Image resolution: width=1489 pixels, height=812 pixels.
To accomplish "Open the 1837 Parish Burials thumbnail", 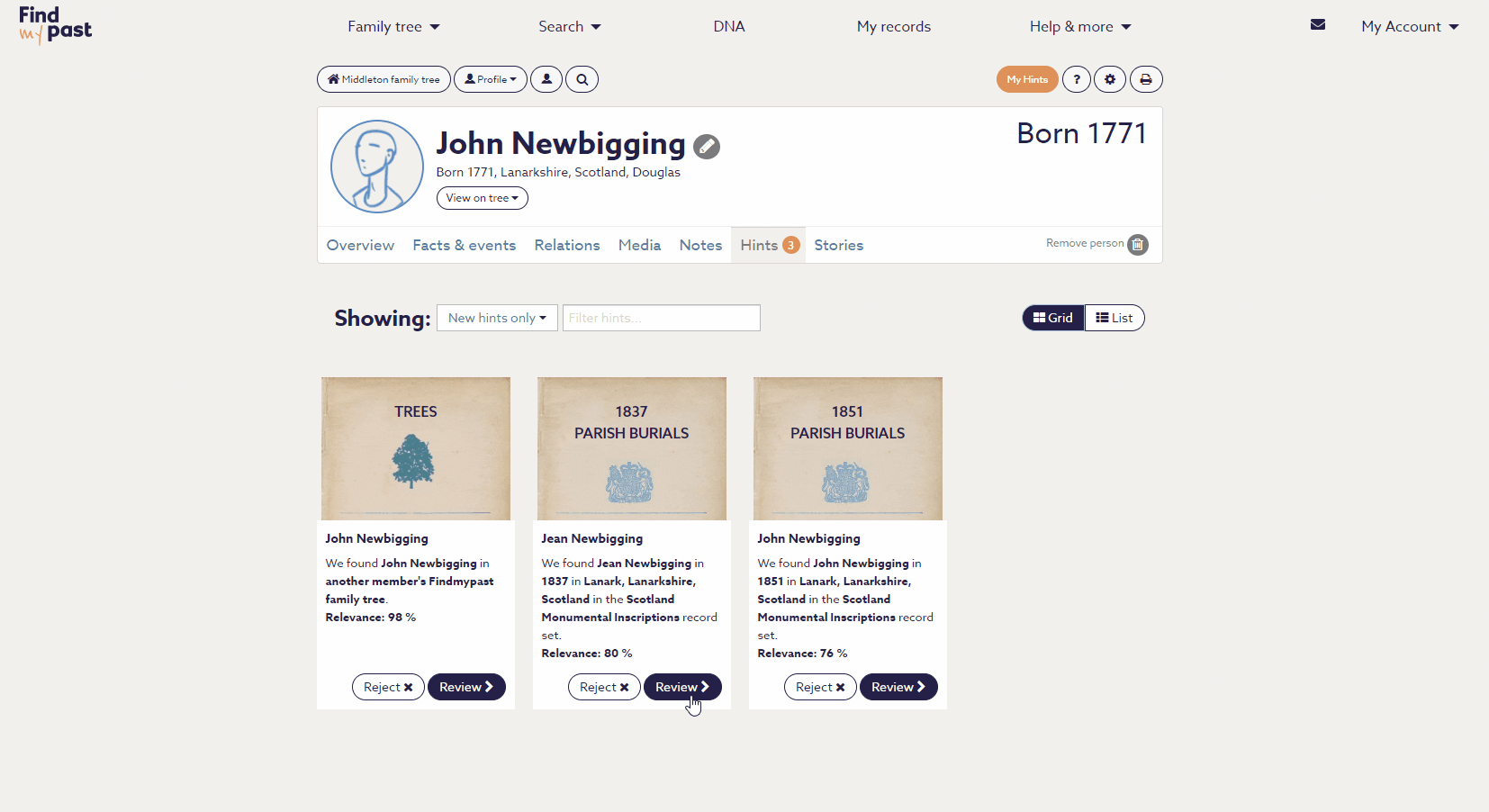I will click(632, 448).
